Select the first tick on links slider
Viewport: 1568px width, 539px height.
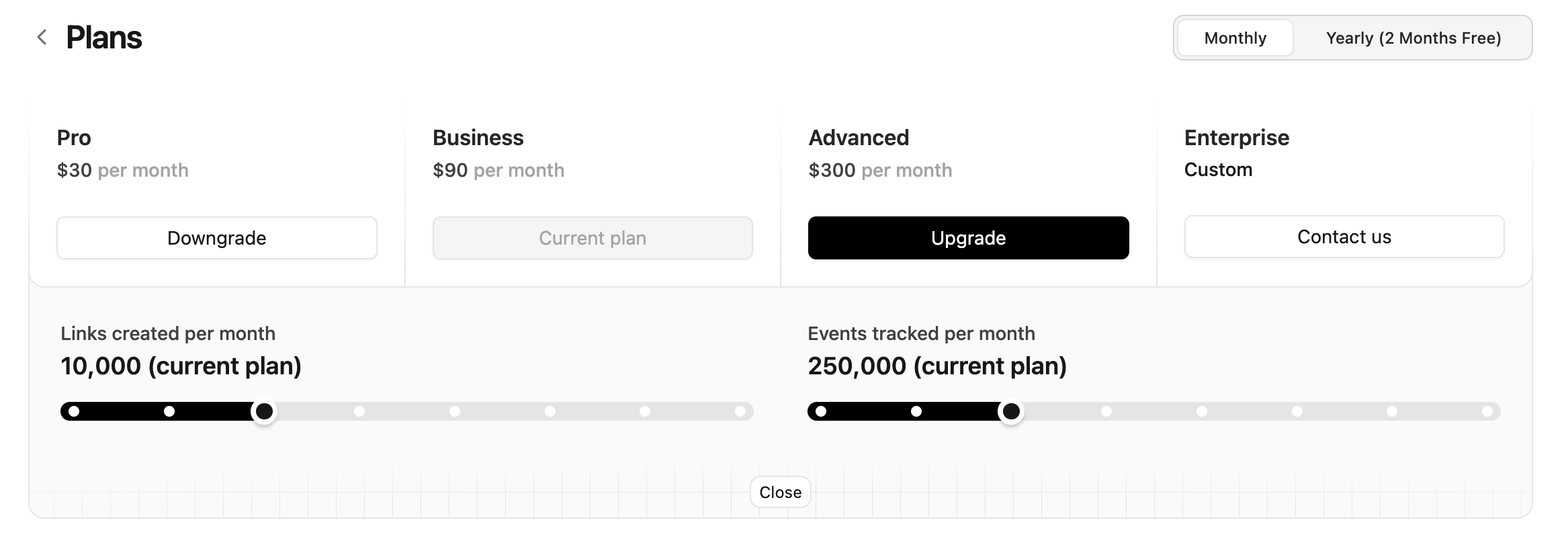point(74,411)
